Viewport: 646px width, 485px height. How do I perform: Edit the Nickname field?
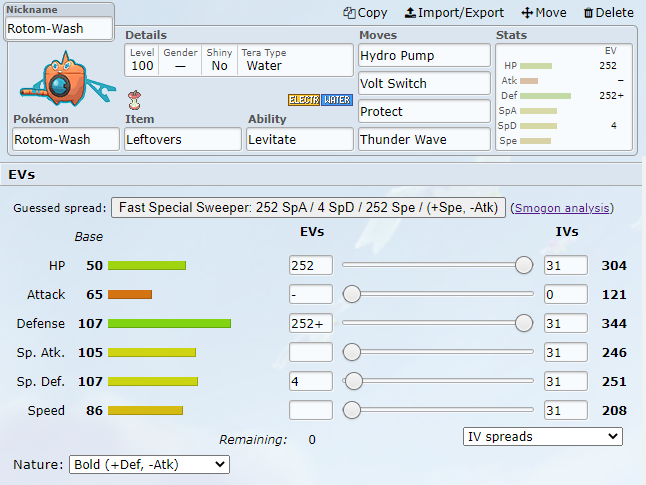coord(59,28)
